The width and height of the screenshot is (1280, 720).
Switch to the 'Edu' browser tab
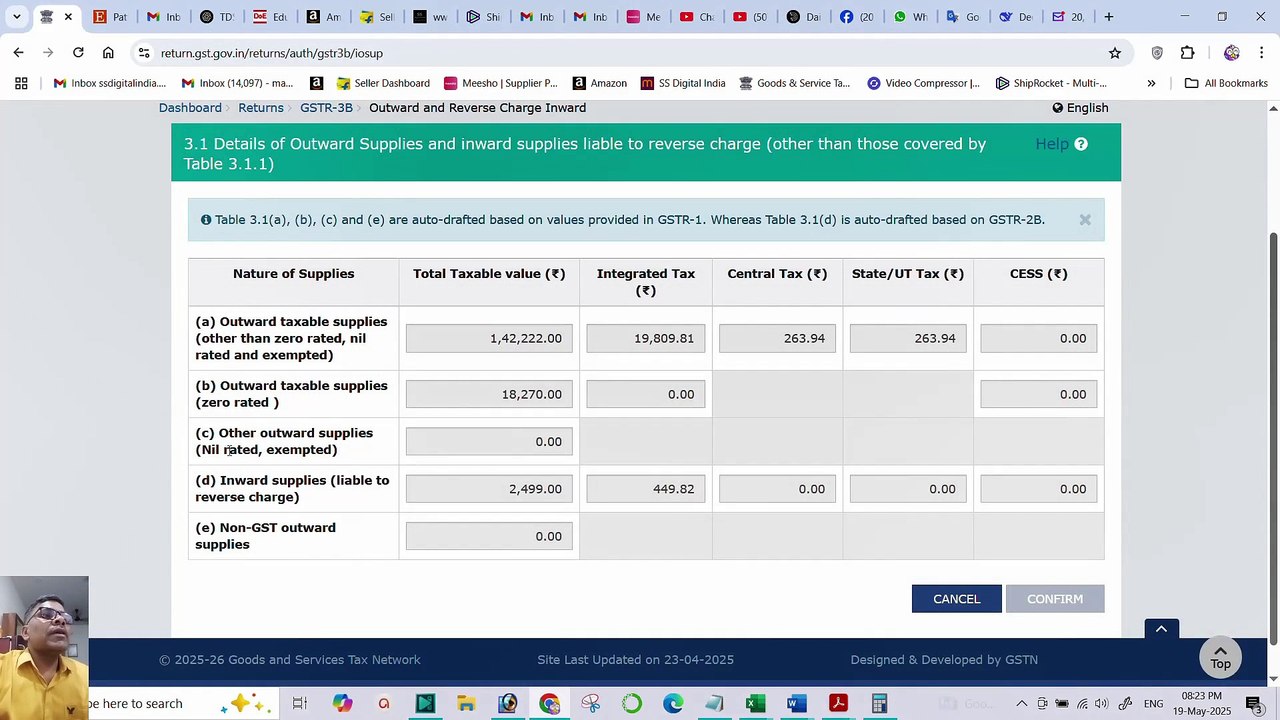click(x=269, y=17)
